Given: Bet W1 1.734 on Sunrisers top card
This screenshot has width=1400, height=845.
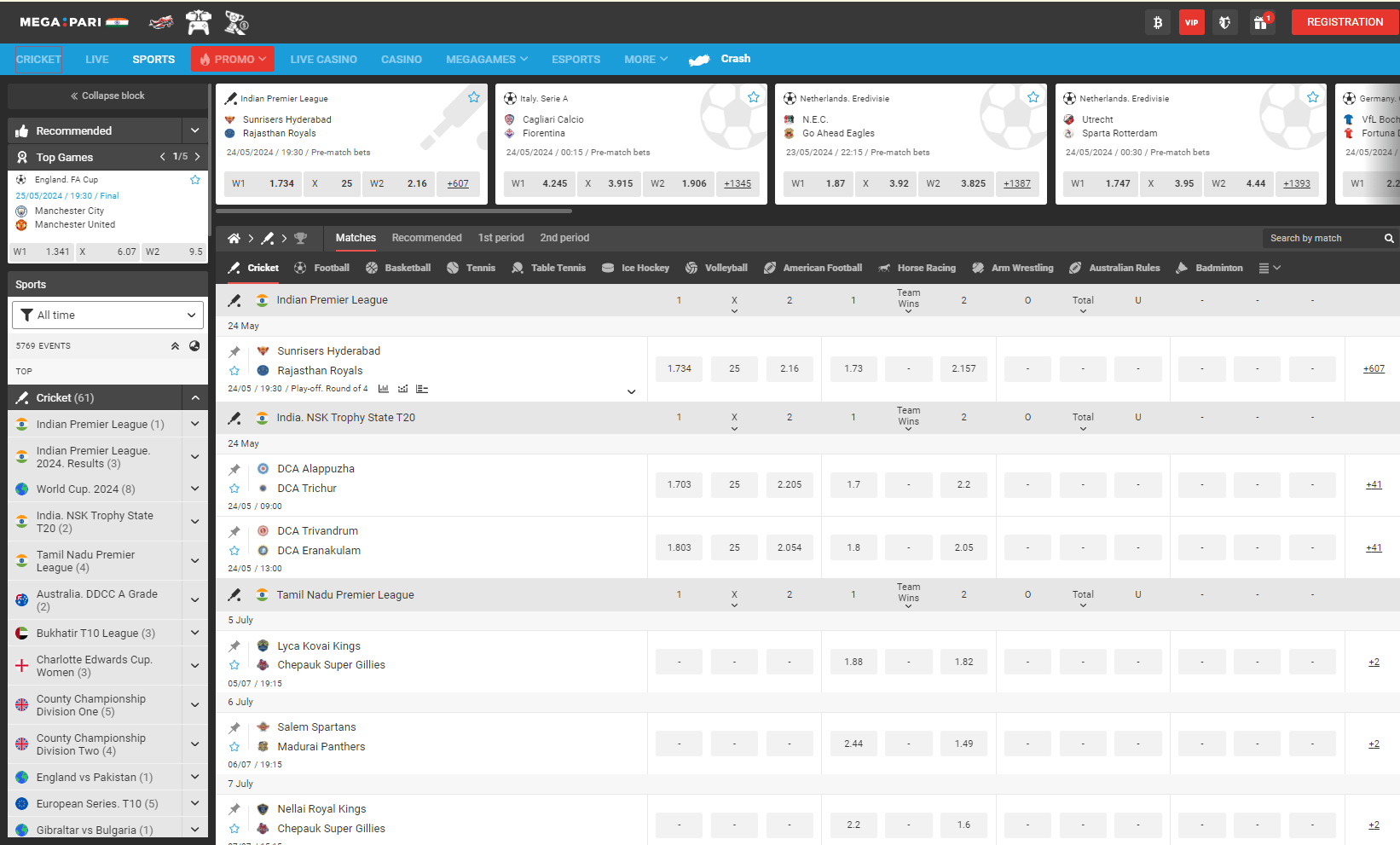Looking at the screenshot, I should (x=263, y=183).
